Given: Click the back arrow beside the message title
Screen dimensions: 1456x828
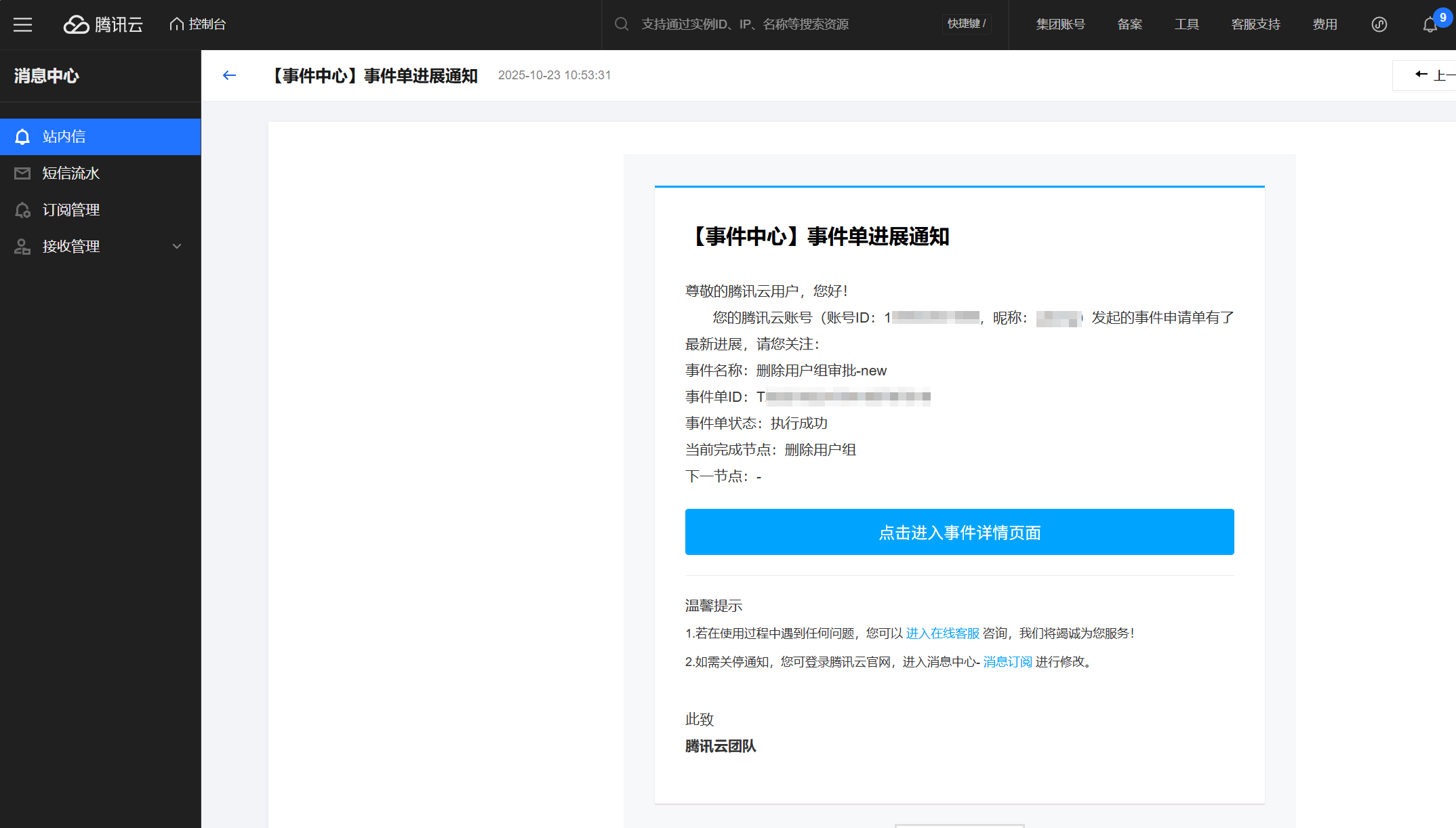Looking at the screenshot, I should 229,75.
